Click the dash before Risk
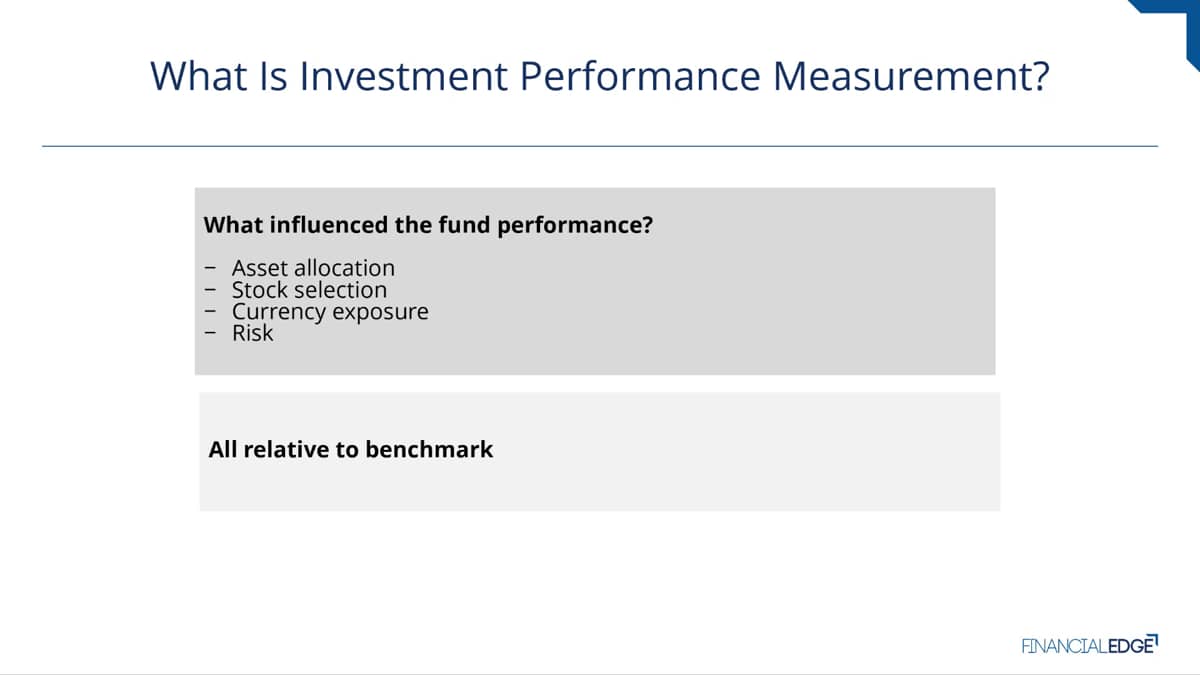 [209, 334]
